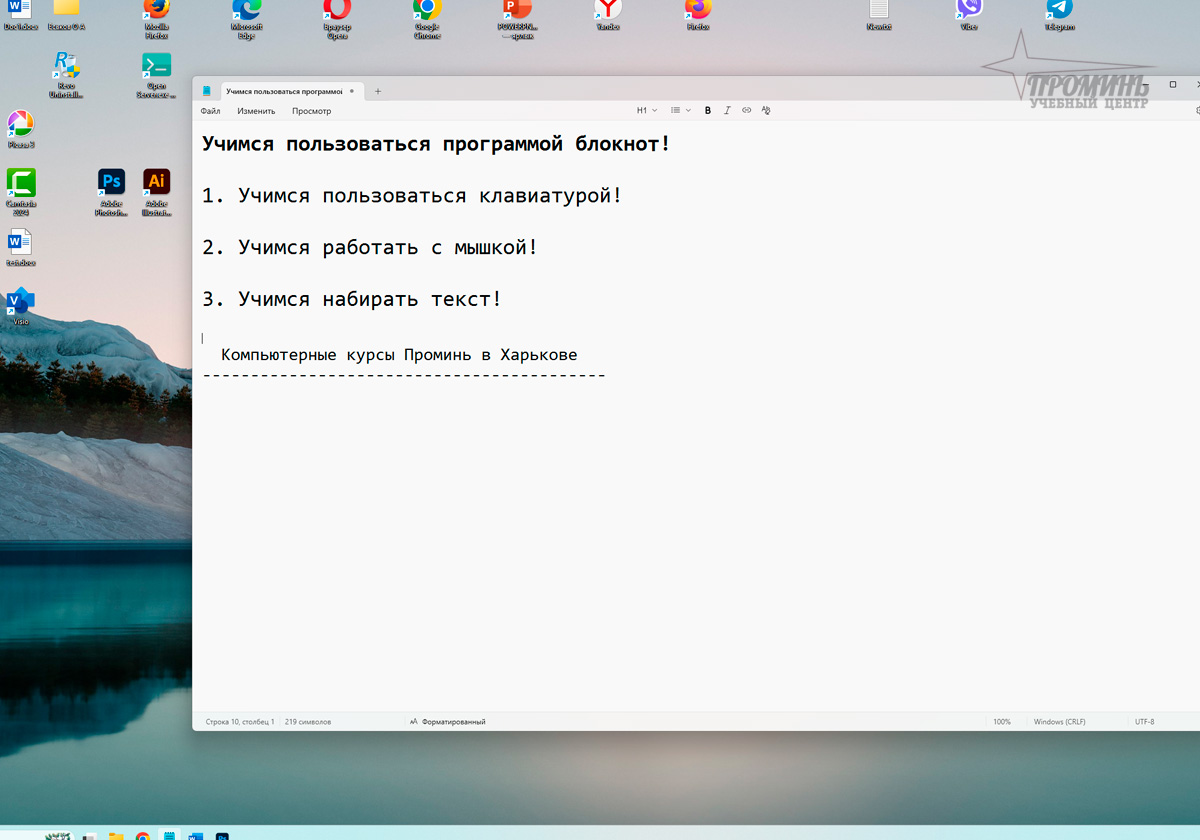
Task: Select the Telegram desktop shortcut
Action: 1059,12
